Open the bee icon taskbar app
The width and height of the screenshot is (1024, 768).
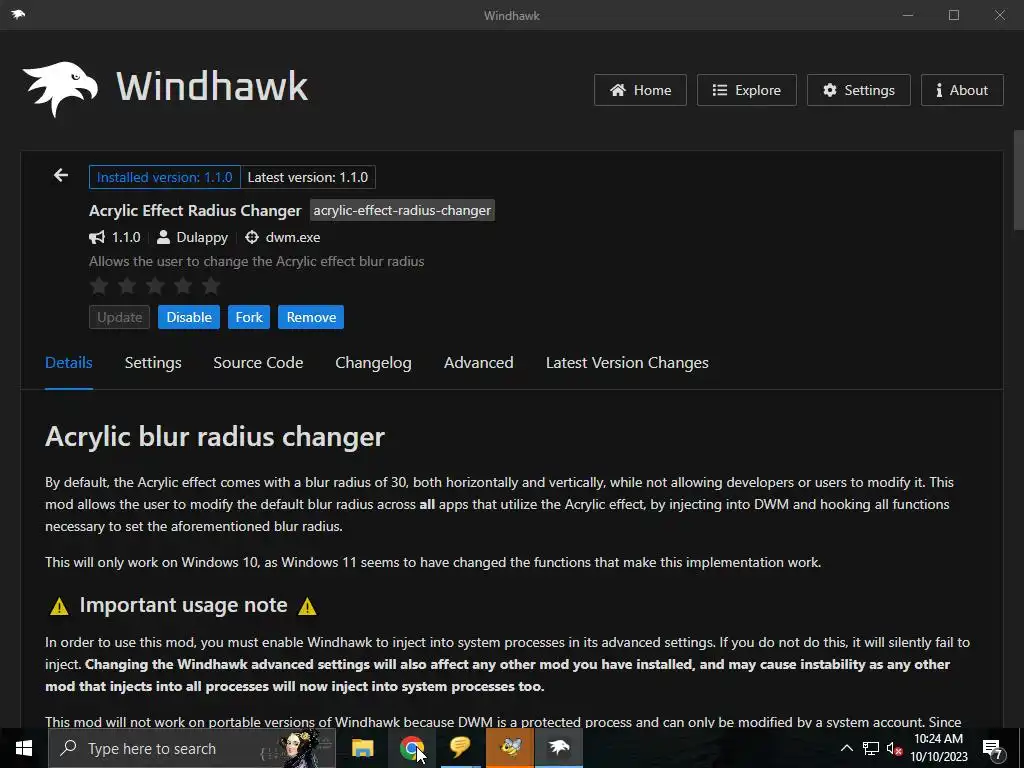click(x=510, y=748)
